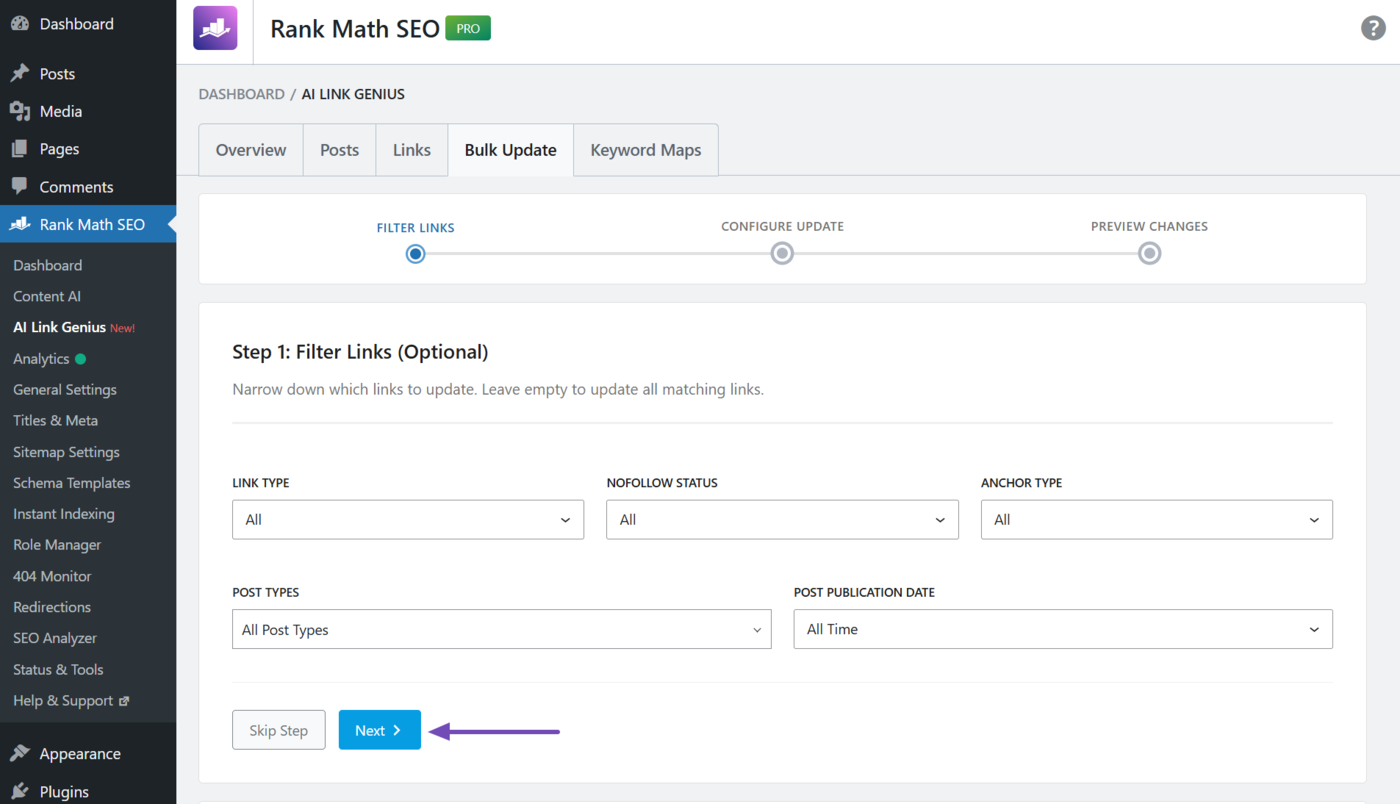Open Schema Templates submenu item
This screenshot has height=804, width=1400.
(72, 483)
